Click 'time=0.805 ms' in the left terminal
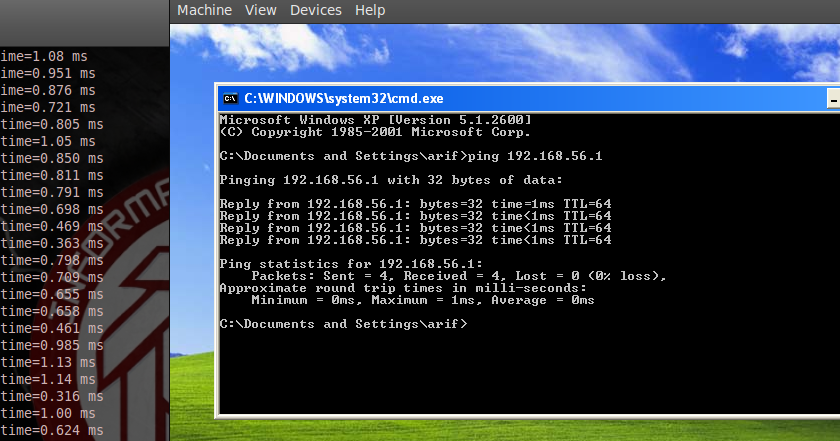840x441 pixels. 52,124
